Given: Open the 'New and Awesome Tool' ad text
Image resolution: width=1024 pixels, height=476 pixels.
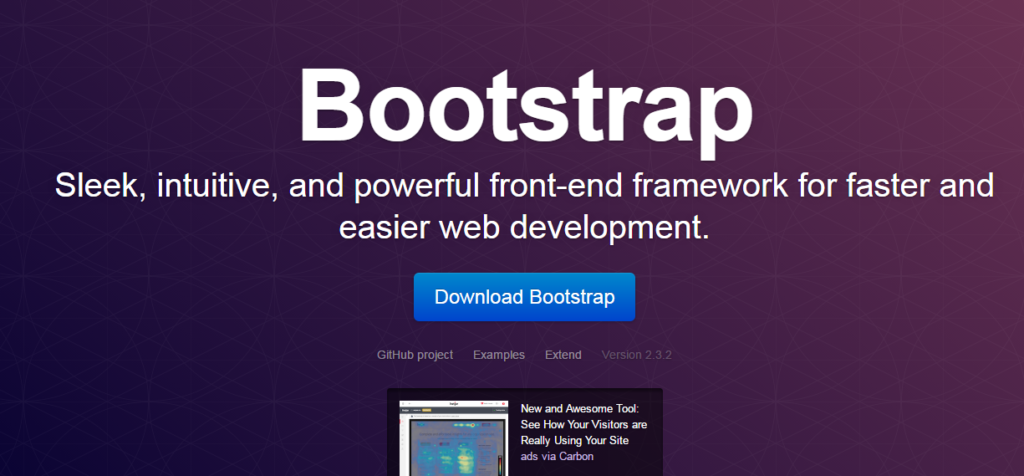Looking at the screenshot, I should click(584, 424).
